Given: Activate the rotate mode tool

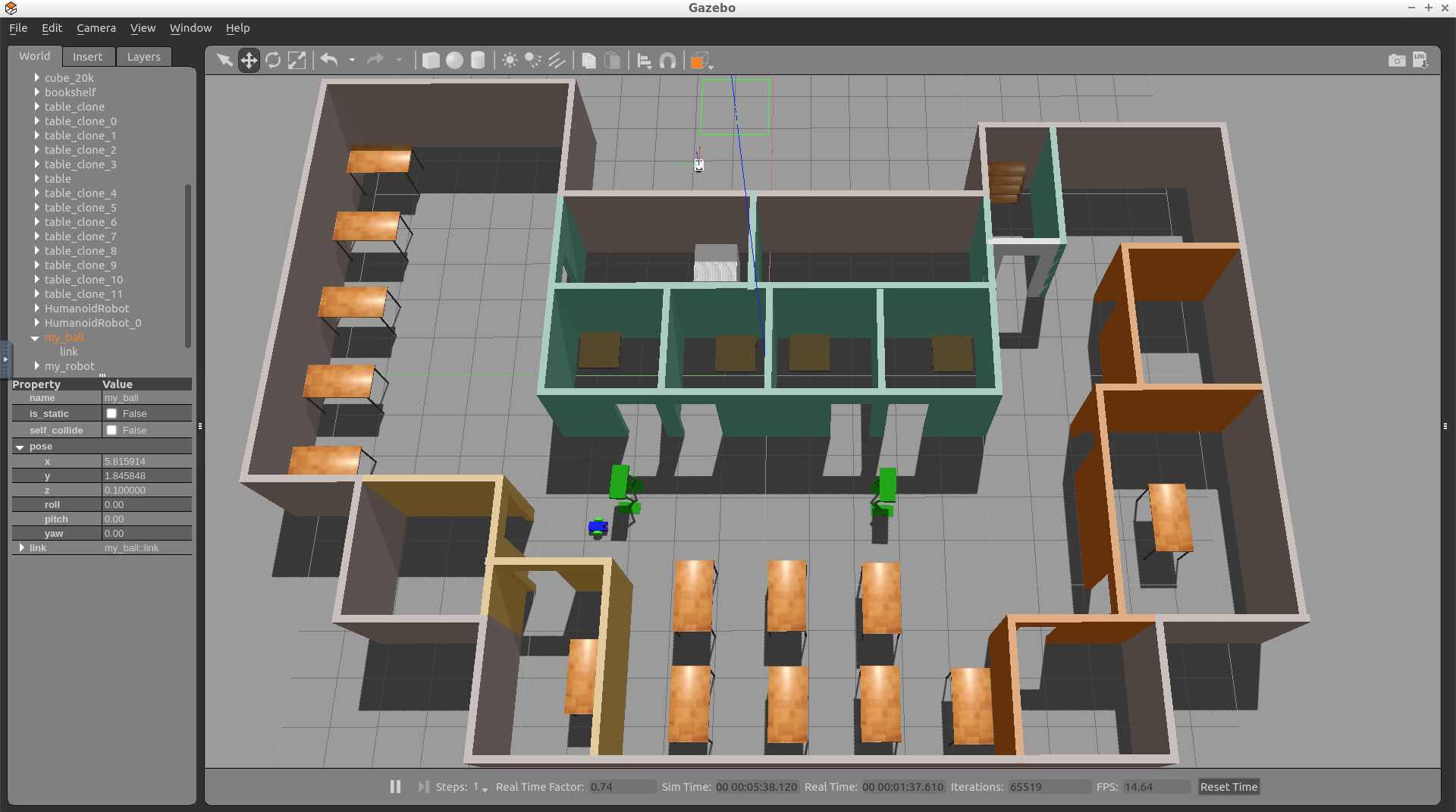Looking at the screenshot, I should click(x=273, y=60).
